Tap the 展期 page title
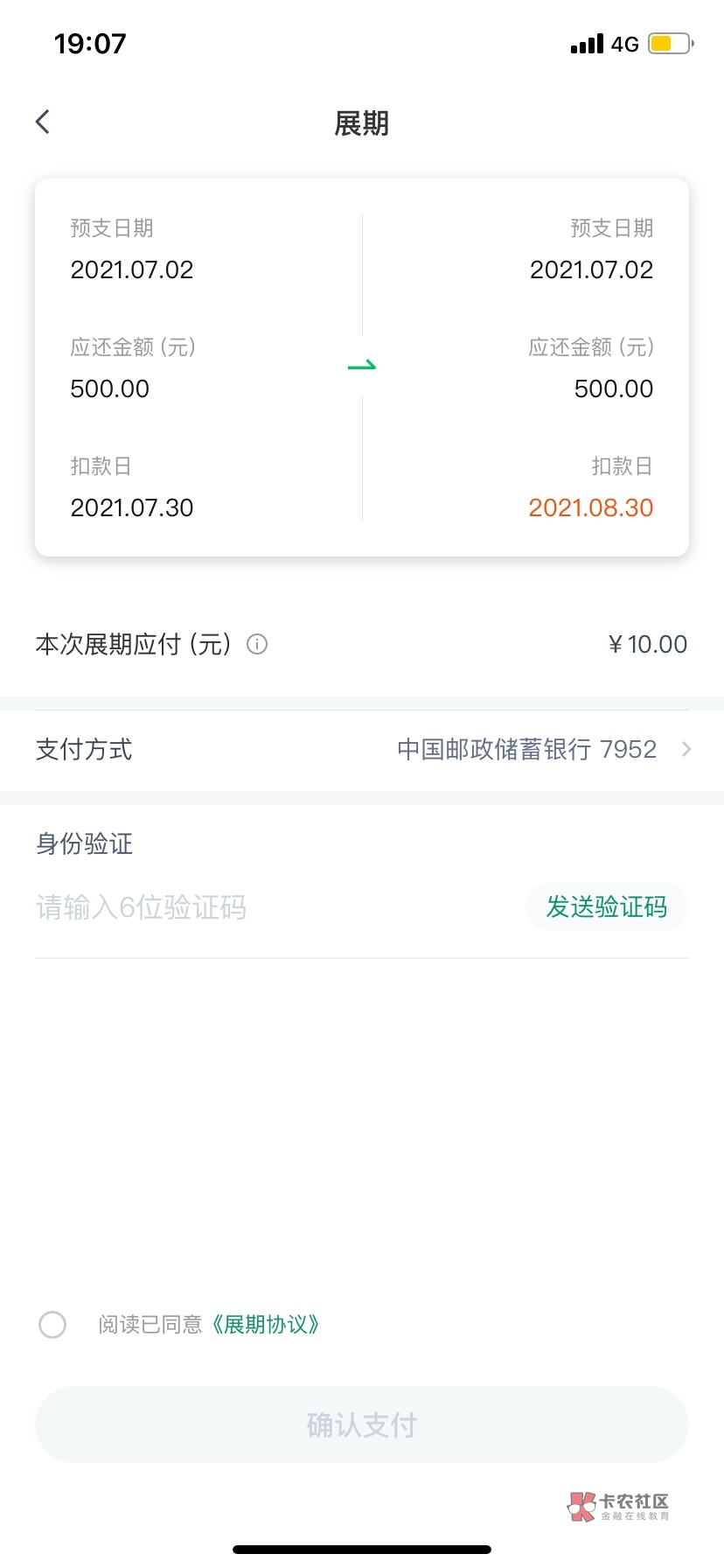 [362, 123]
